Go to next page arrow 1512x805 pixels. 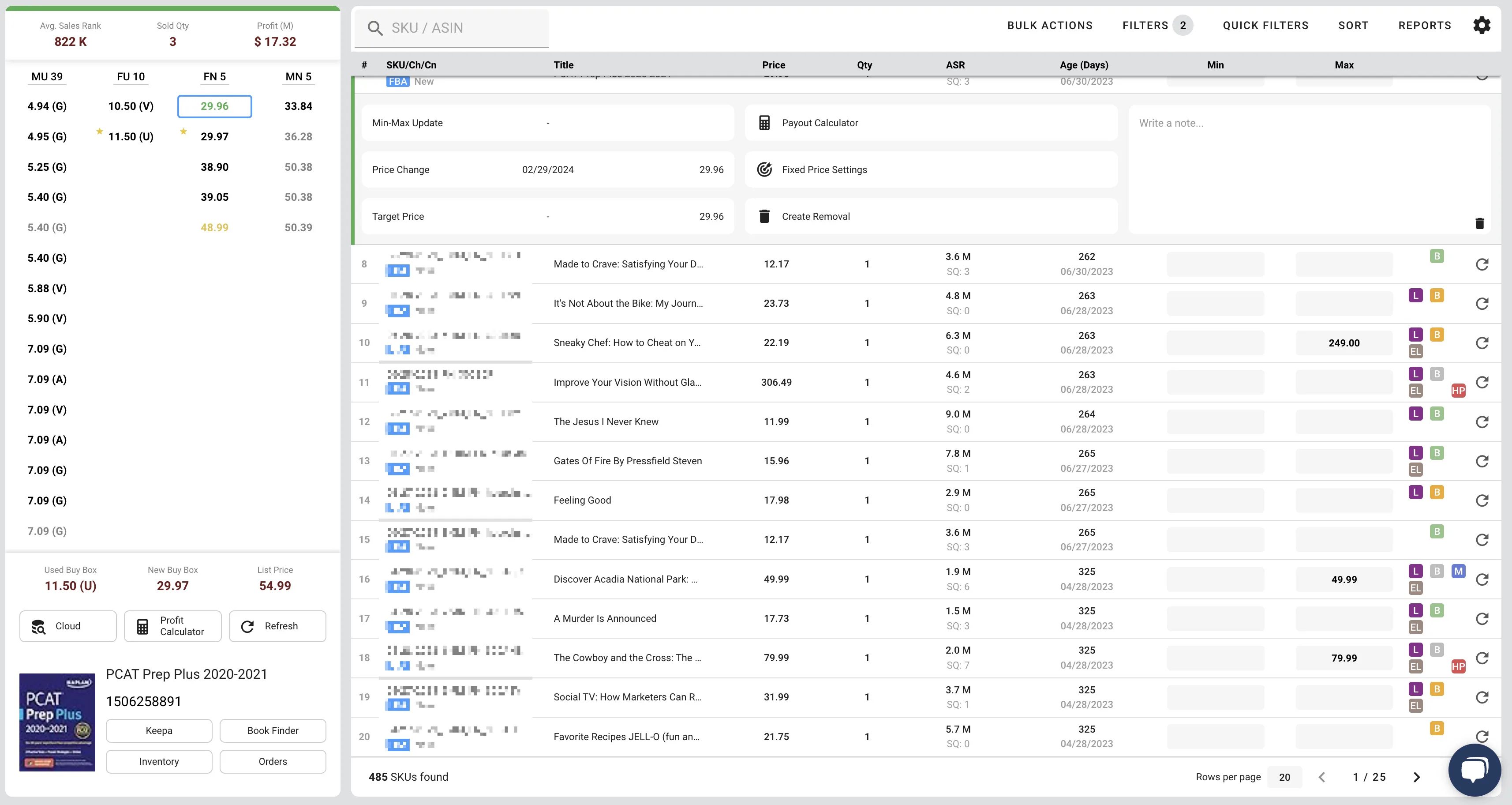[1416, 777]
